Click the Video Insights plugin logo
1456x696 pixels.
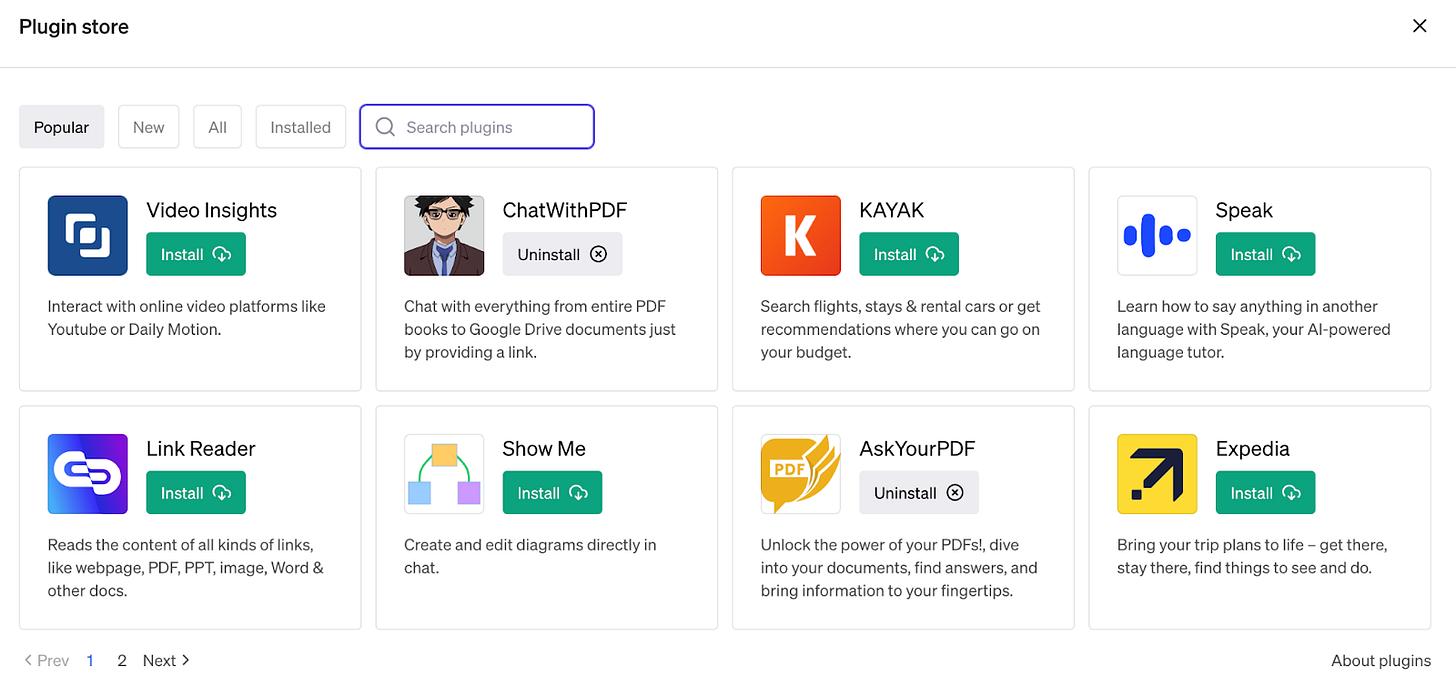tap(88, 235)
